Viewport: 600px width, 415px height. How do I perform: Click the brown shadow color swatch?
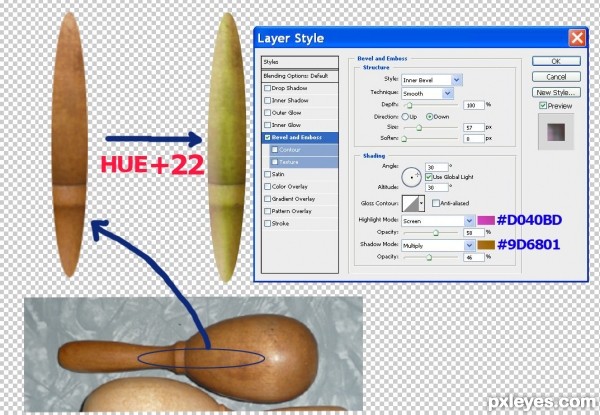[486, 245]
